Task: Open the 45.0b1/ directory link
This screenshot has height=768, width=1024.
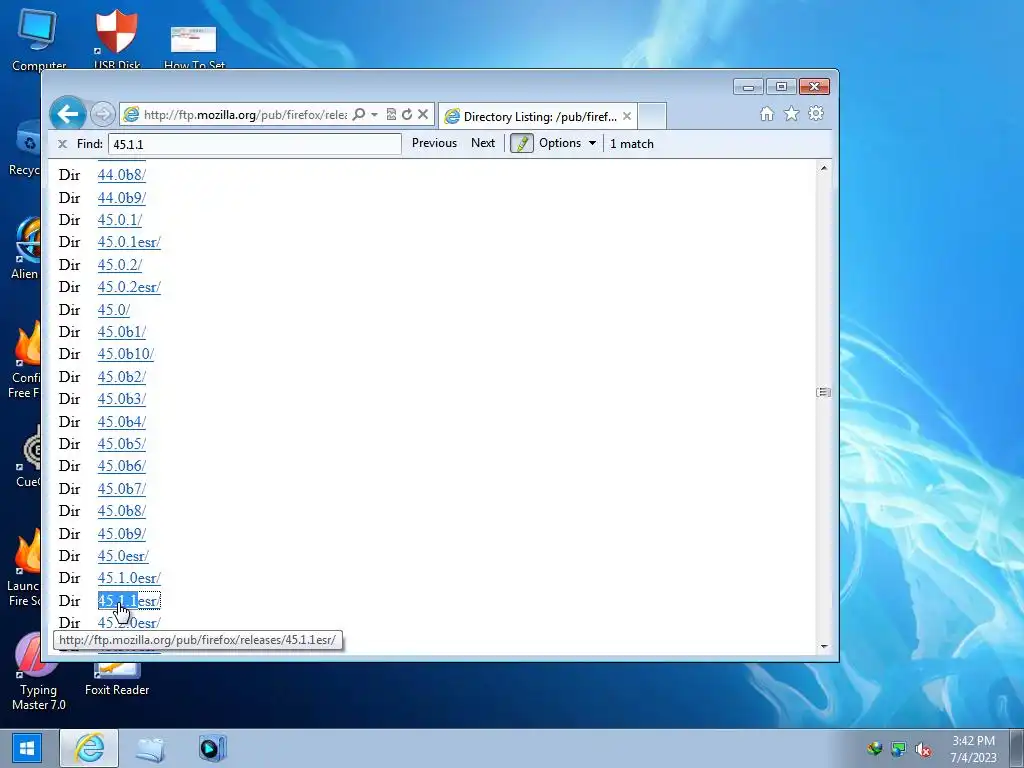Action: [x=121, y=332]
